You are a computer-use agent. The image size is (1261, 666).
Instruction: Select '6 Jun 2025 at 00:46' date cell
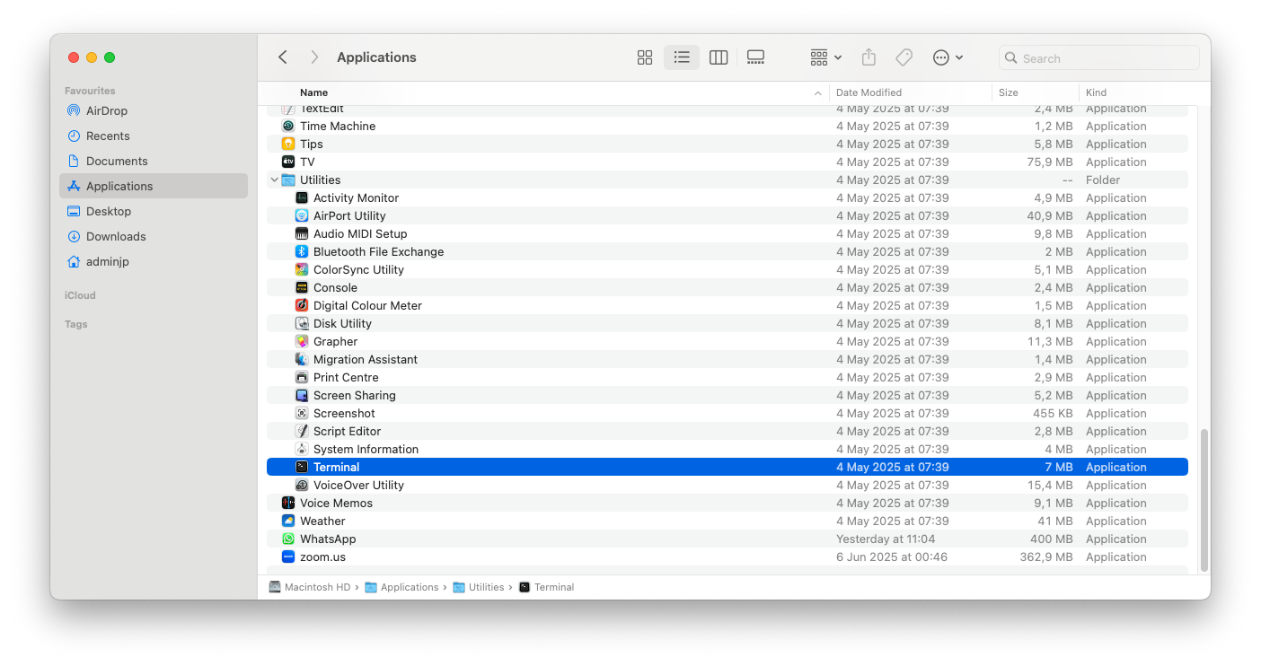click(892, 557)
